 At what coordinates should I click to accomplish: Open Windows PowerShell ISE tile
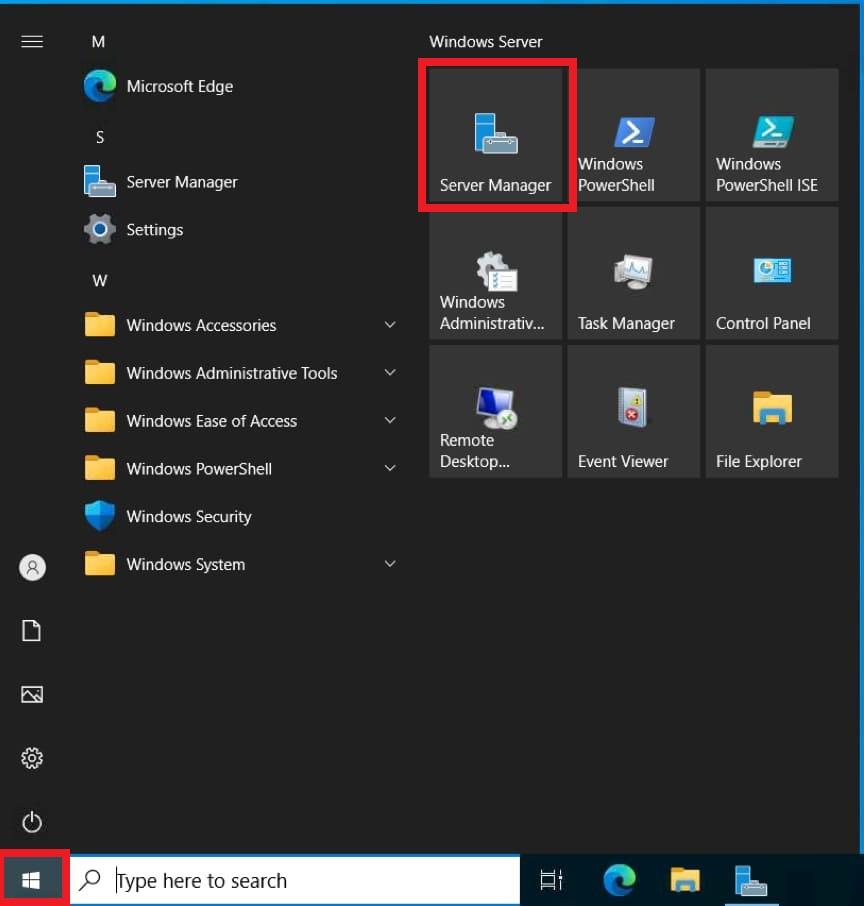tap(772, 138)
